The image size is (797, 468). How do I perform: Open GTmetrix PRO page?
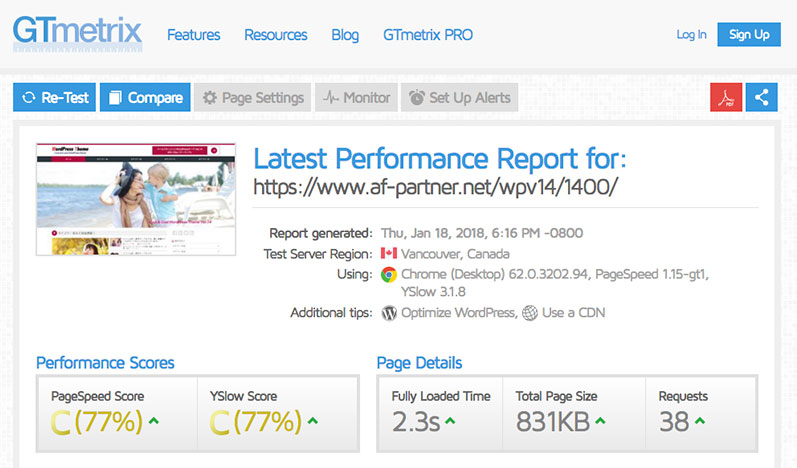click(428, 35)
